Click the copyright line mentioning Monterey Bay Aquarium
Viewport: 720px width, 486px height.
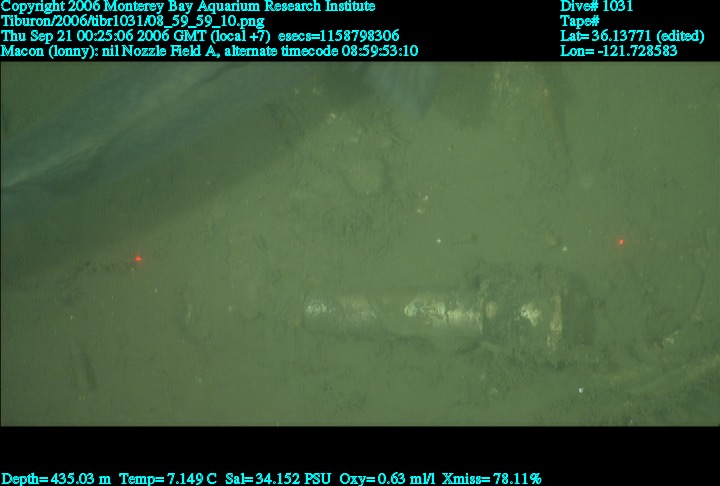pos(188,6)
